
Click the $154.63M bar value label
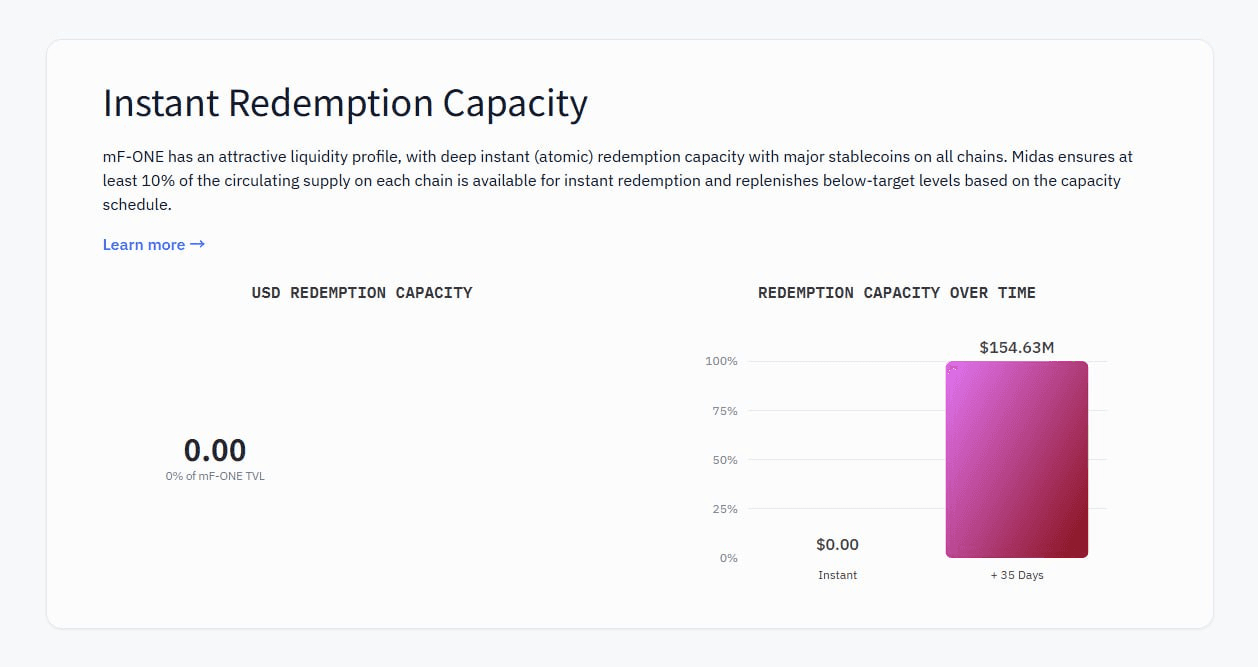pos(1016,348)
